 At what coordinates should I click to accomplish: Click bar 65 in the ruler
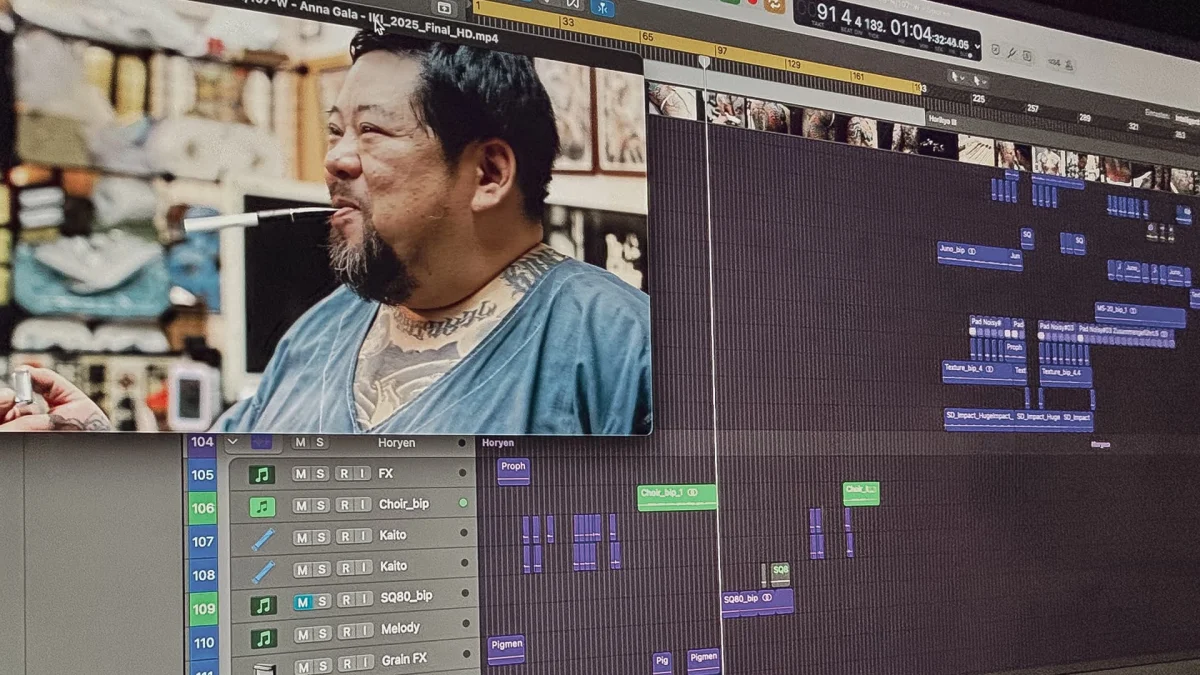coord(647,37)
